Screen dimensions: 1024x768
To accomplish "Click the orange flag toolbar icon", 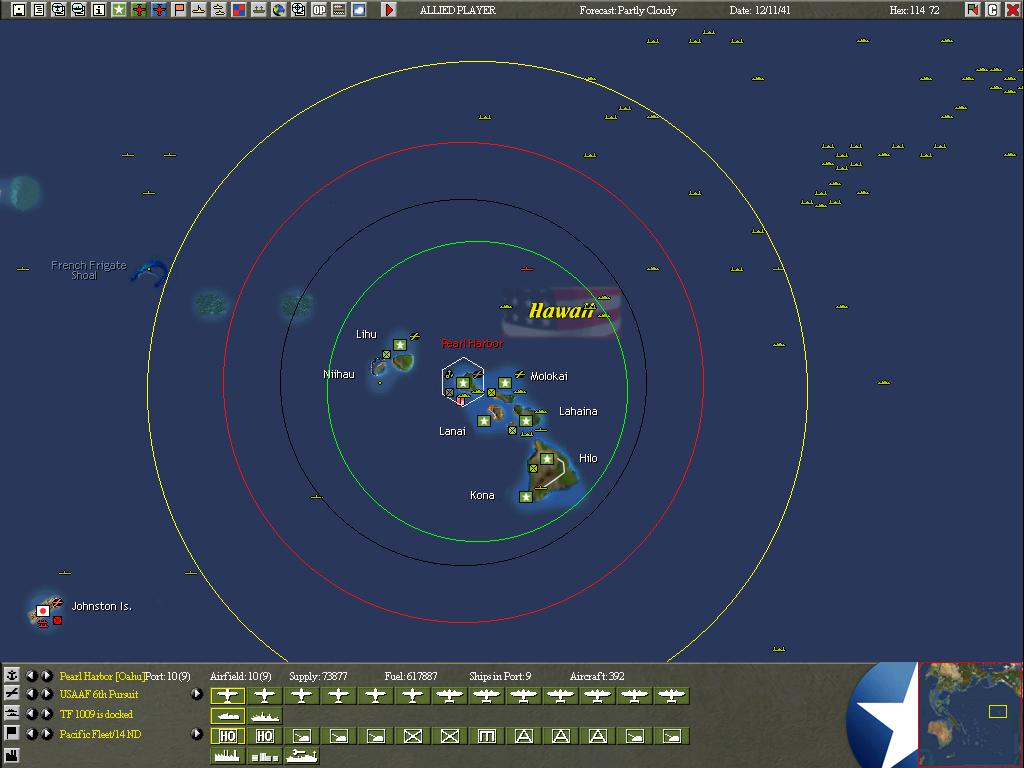I will (x=179, y=10).
